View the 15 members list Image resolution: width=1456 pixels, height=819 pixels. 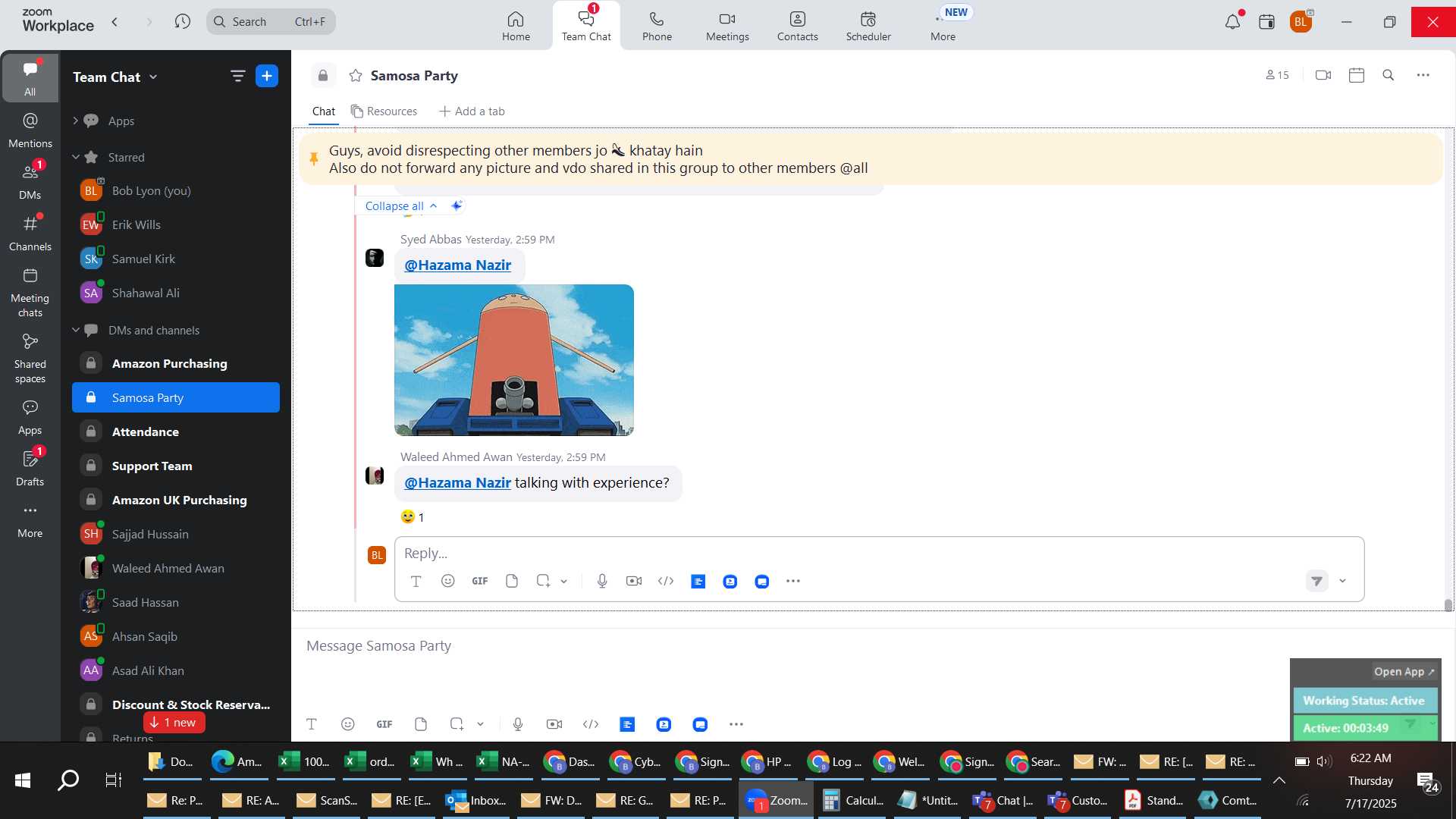point(1277,75)
